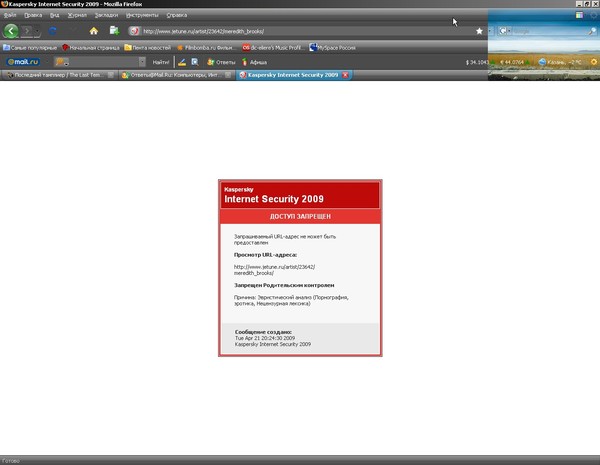Open Mail.ru toolbar settings gear icon
The height and width of the screenshot is (465, 600).
pyautogui.click(x=594, y=62)
